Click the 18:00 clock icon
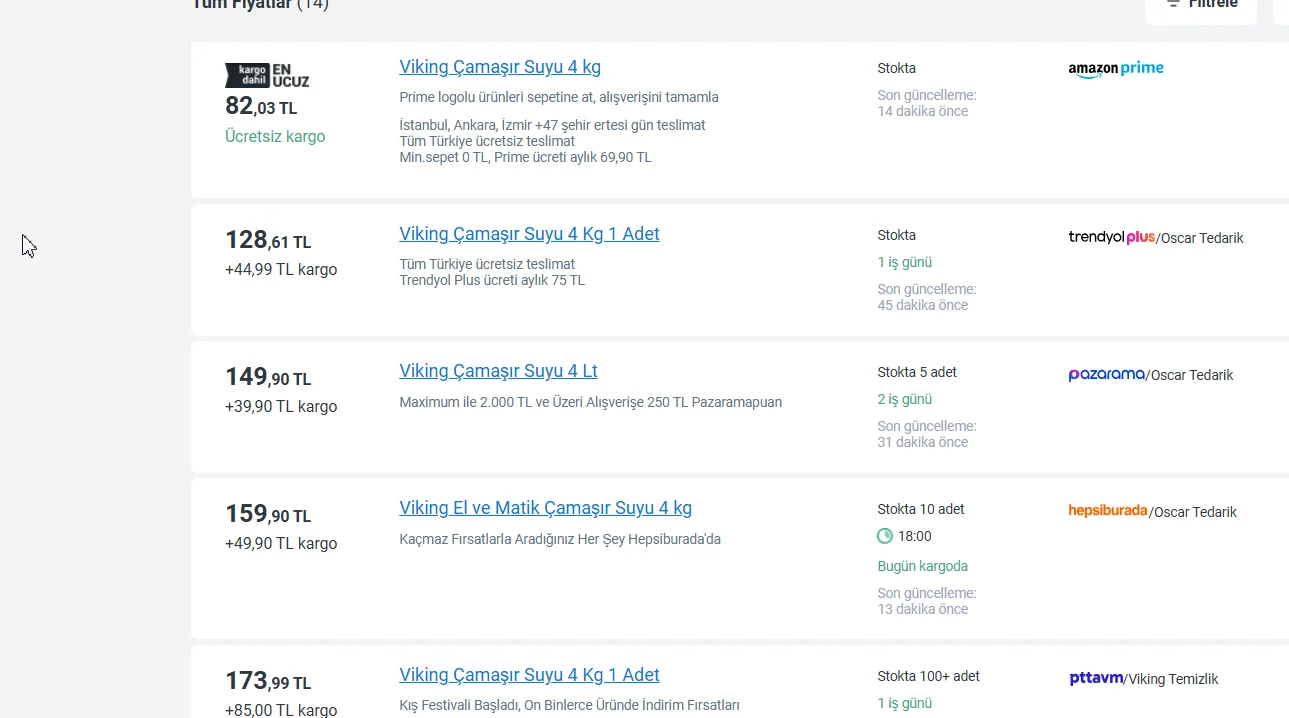 885,536
